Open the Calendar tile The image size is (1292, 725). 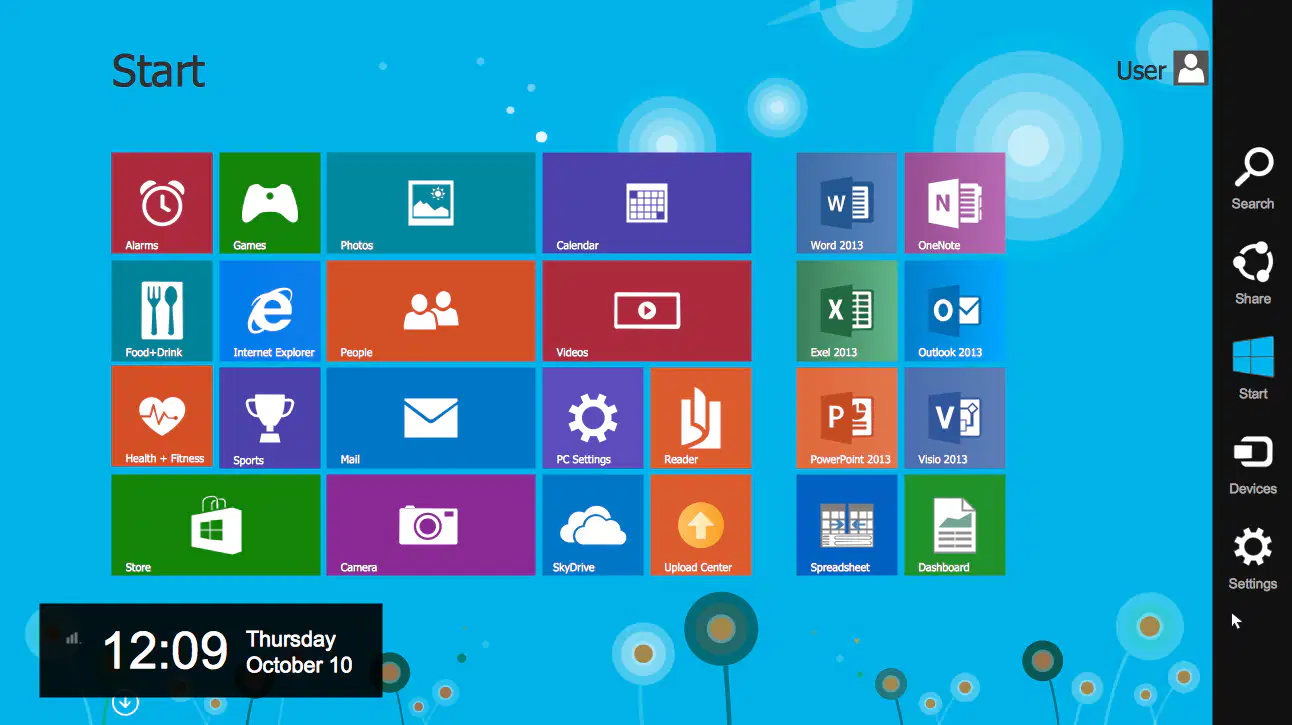[647, 203]
